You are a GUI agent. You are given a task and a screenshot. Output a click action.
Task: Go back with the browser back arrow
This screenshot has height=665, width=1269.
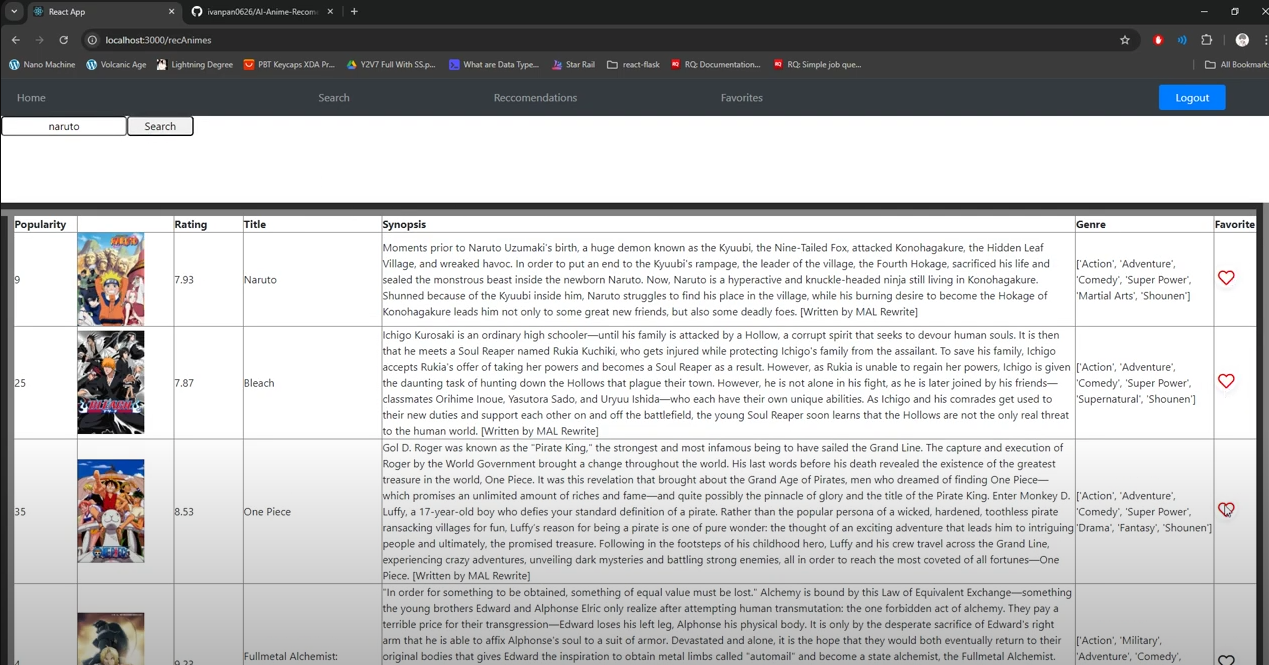pyautogui.click(x=15, y=40)
